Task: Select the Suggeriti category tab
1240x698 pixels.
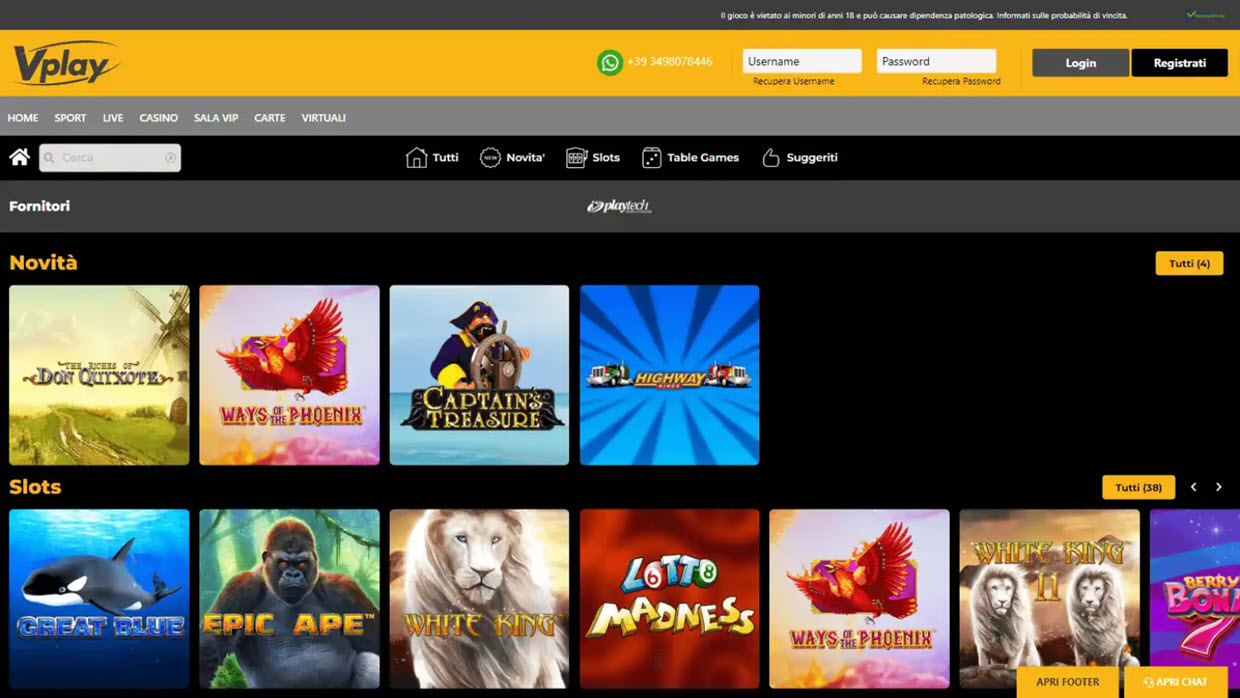Action: 799,157
